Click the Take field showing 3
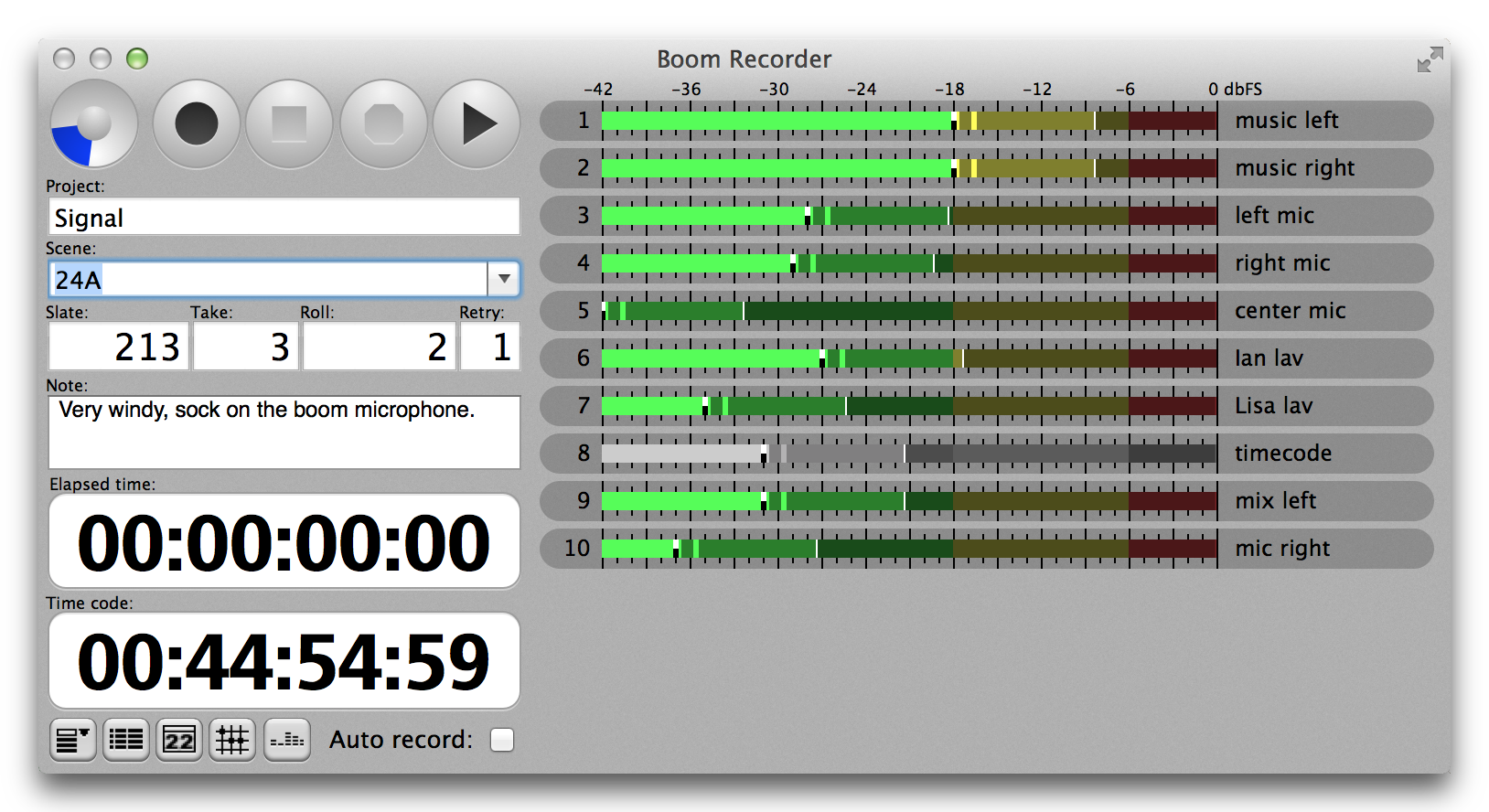 point(245,347)
